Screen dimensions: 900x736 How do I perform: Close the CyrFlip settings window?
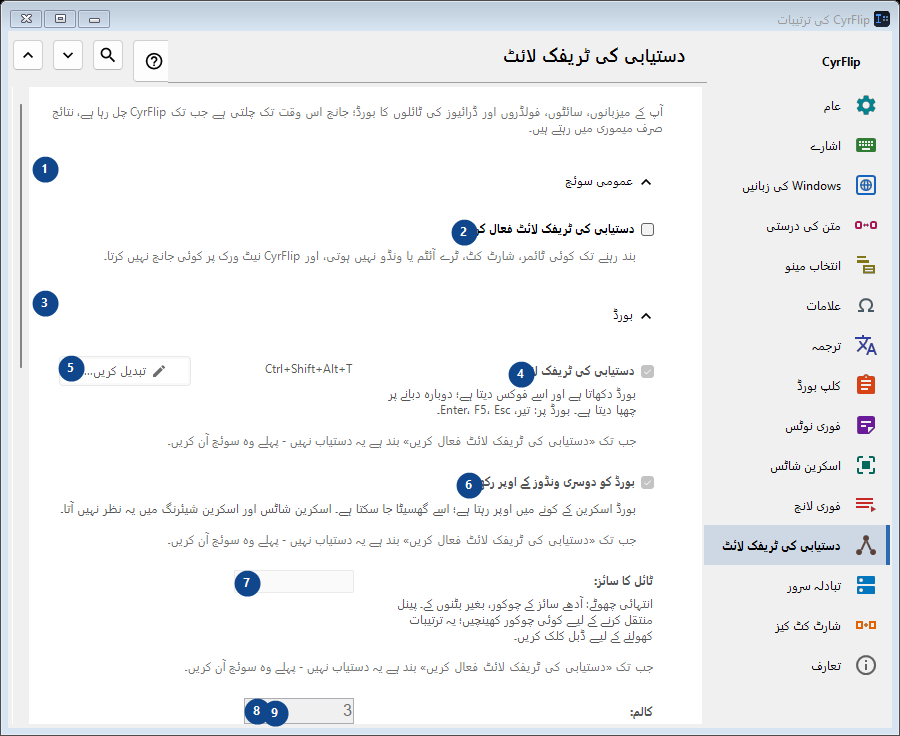pos(26,19)
